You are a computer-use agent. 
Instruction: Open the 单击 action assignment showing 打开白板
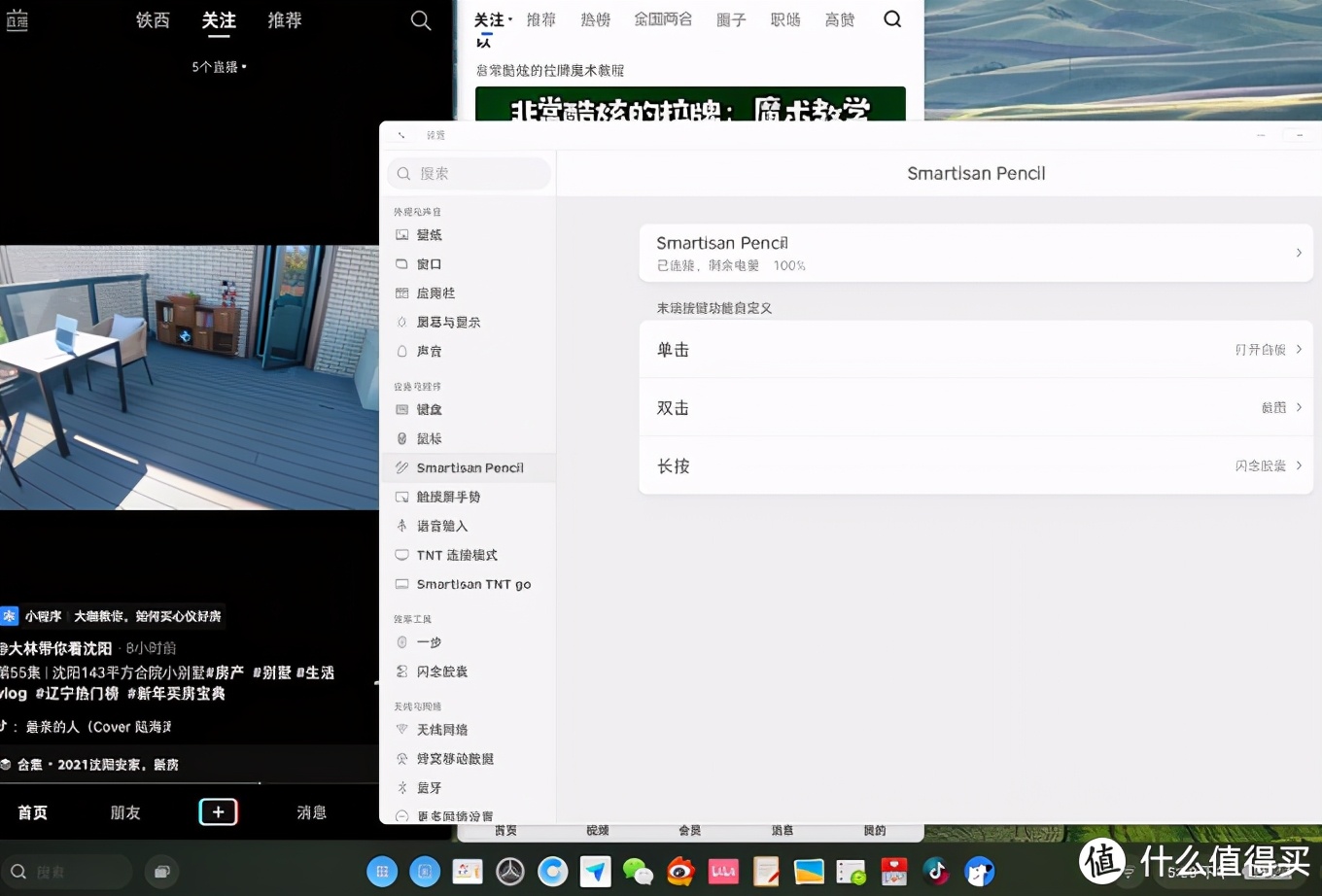pos(975,349)
